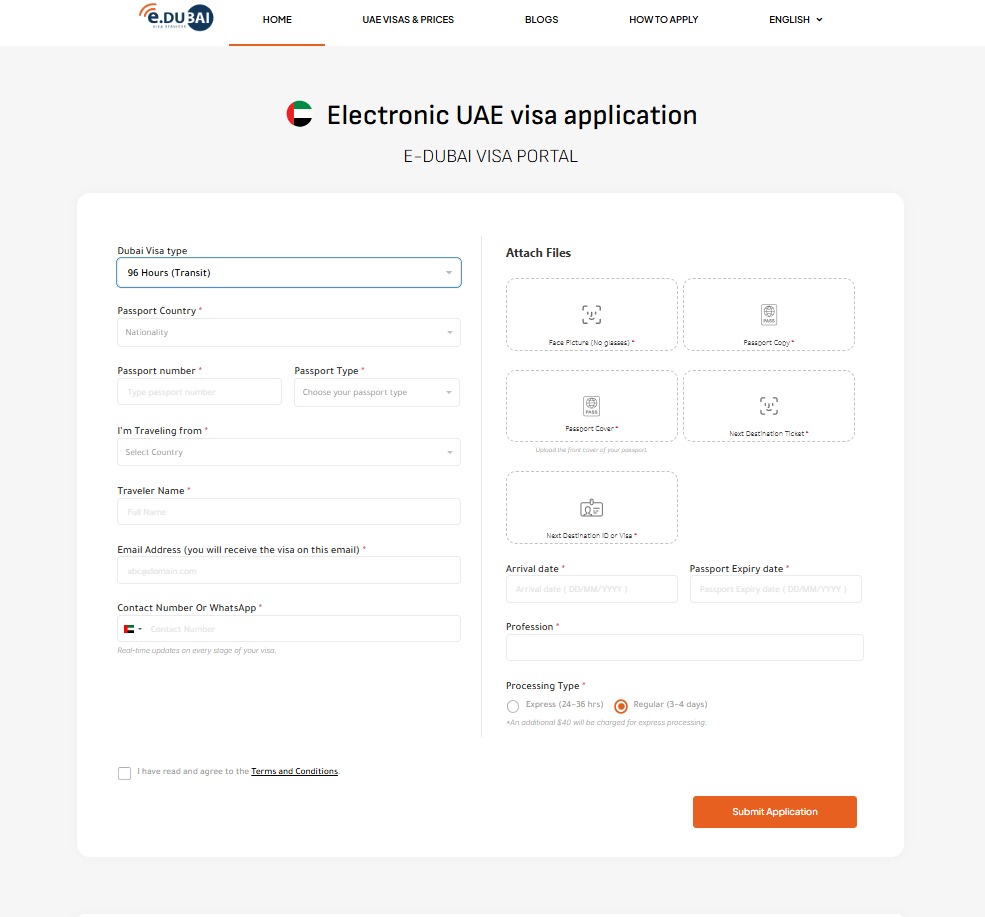Open the Dubai Visa type dropdown

click(288, 273)
